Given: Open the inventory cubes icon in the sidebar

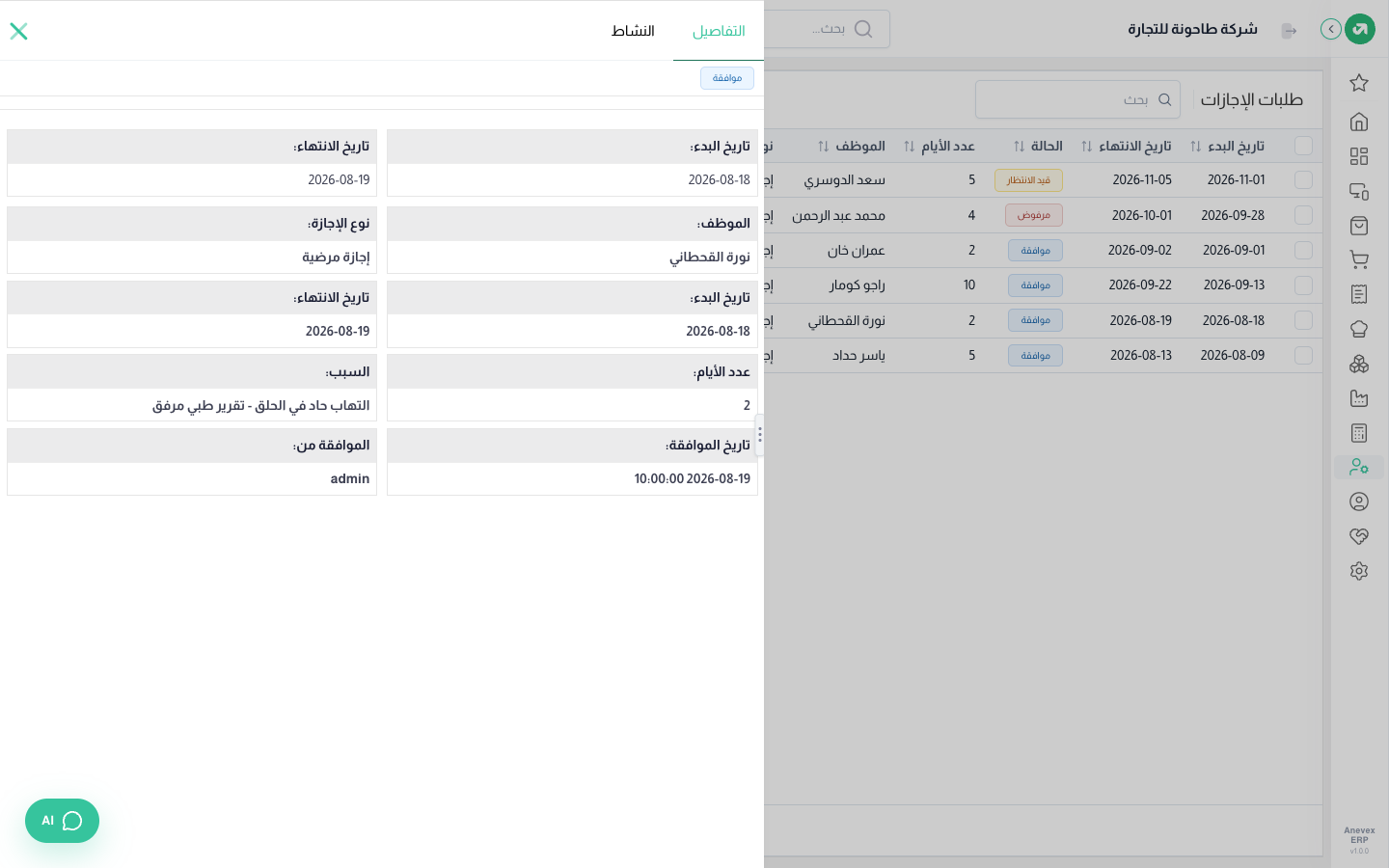Looking at the screenshot, I should pyautogui.click(x=1359, y=364).
